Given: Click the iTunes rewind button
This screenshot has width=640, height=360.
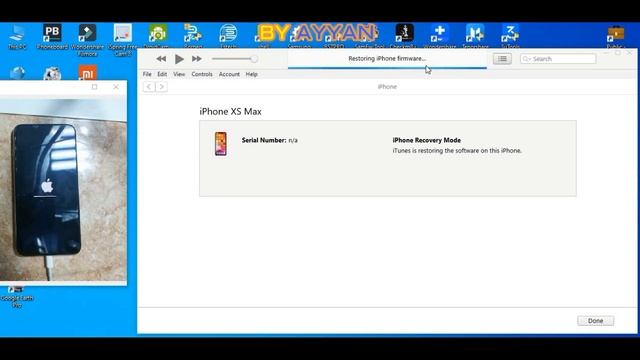Looking at the screenshot, I should (x=161, y=59).
